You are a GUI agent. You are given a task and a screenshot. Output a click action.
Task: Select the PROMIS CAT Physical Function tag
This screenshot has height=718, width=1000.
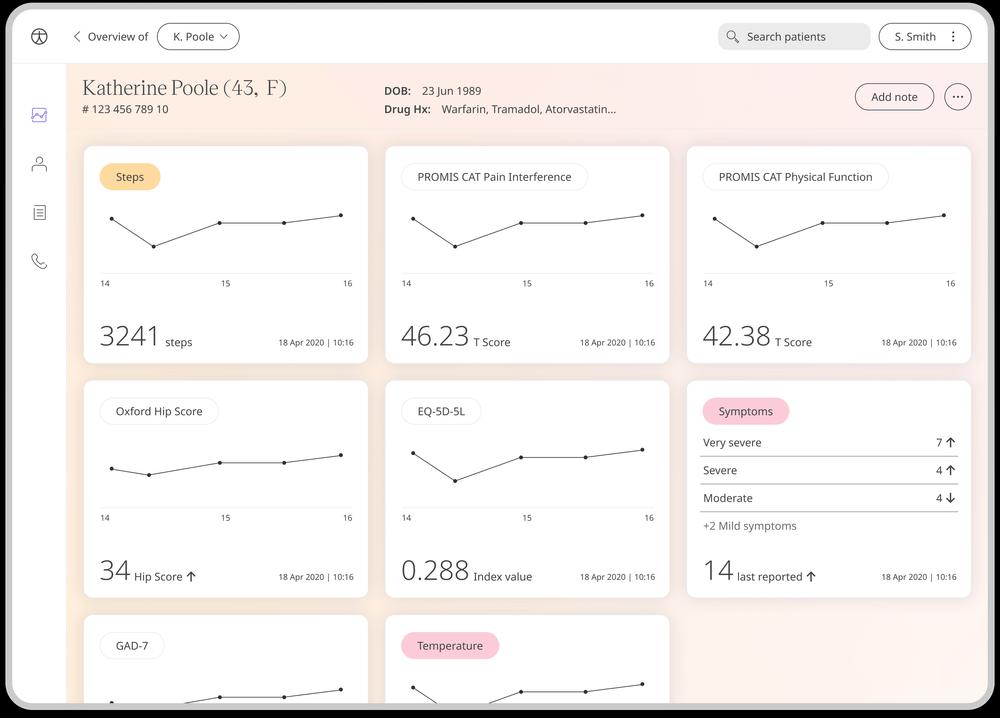pyautogui.click(x=795, y=177)
